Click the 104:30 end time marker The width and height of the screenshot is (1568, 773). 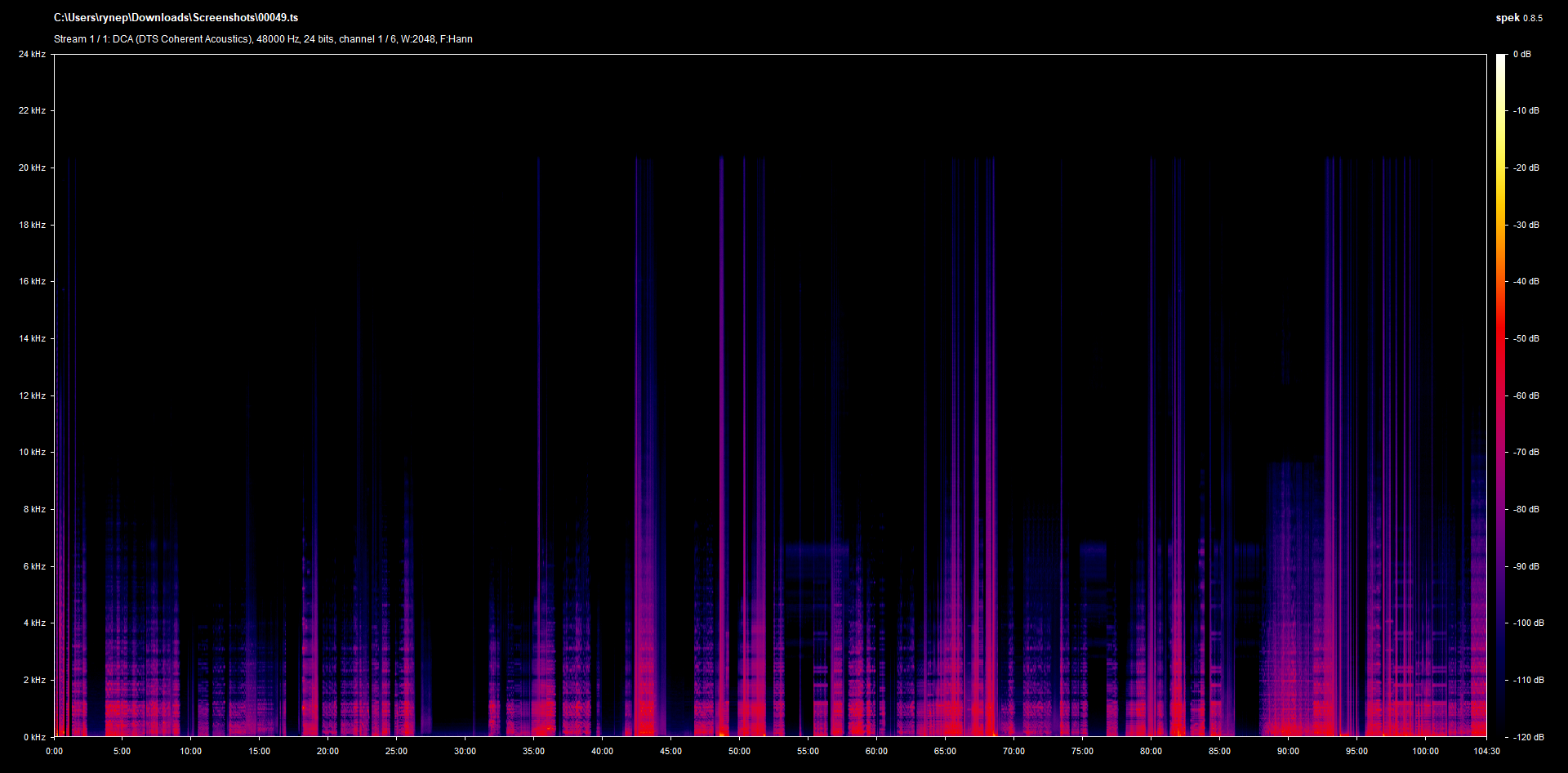[x=1486, y=751]
